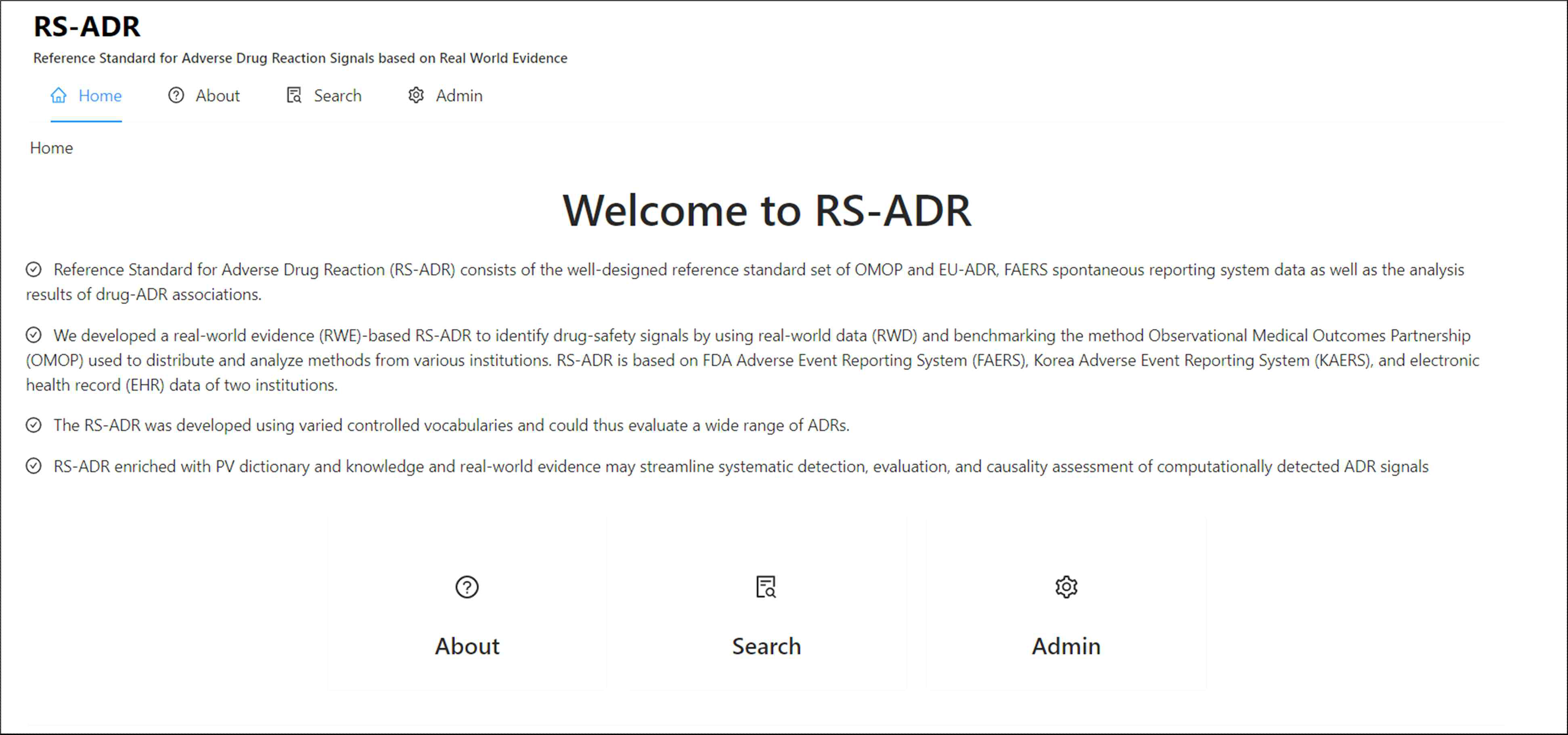This screenshot has width=1568, height=735.
Task: Click check-circle icon beside 'The RS-ADR was developed'
Action: click(x=33, y=425)
